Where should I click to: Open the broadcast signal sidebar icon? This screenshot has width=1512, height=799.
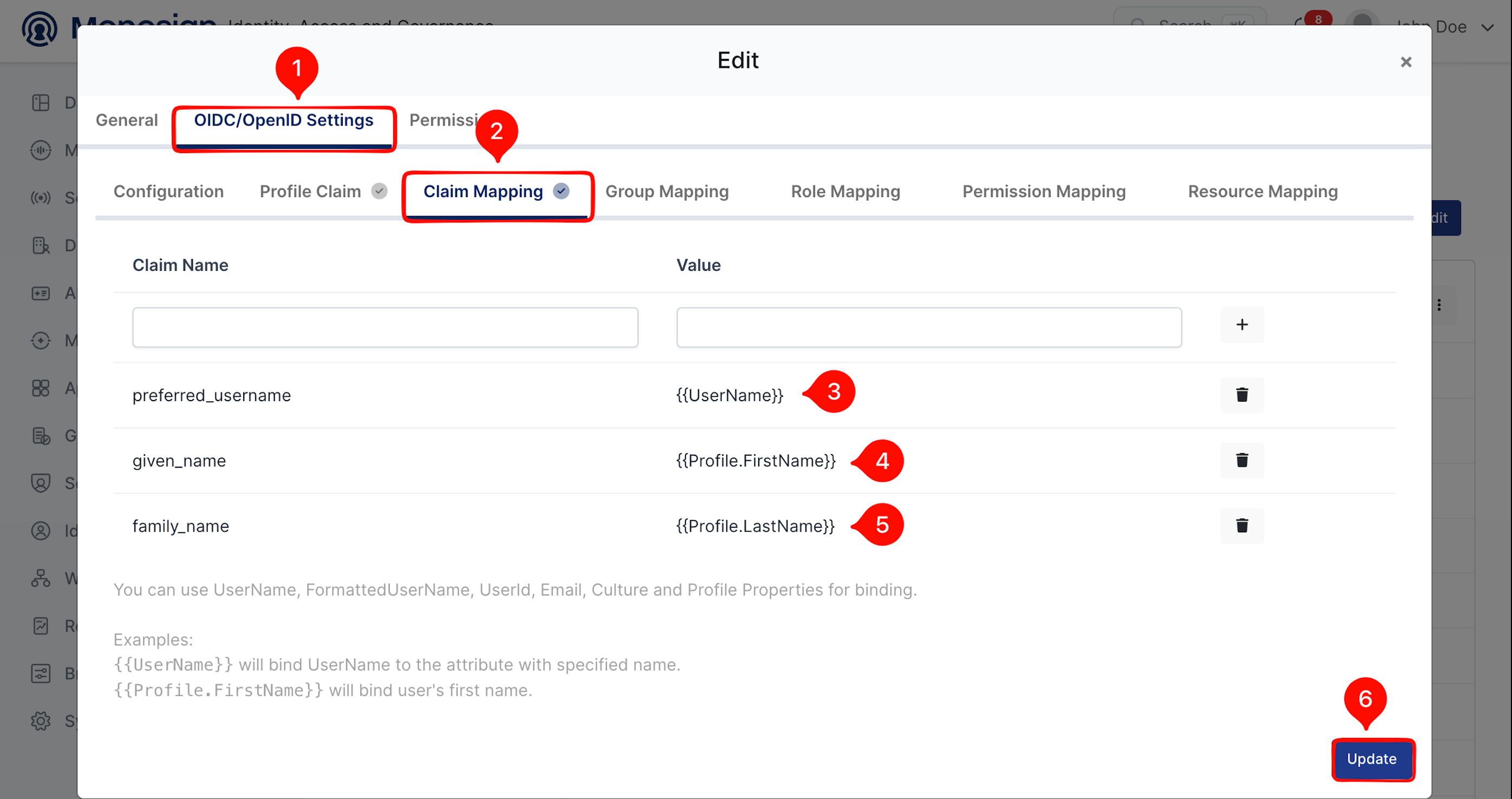click(x=41, y=198)
